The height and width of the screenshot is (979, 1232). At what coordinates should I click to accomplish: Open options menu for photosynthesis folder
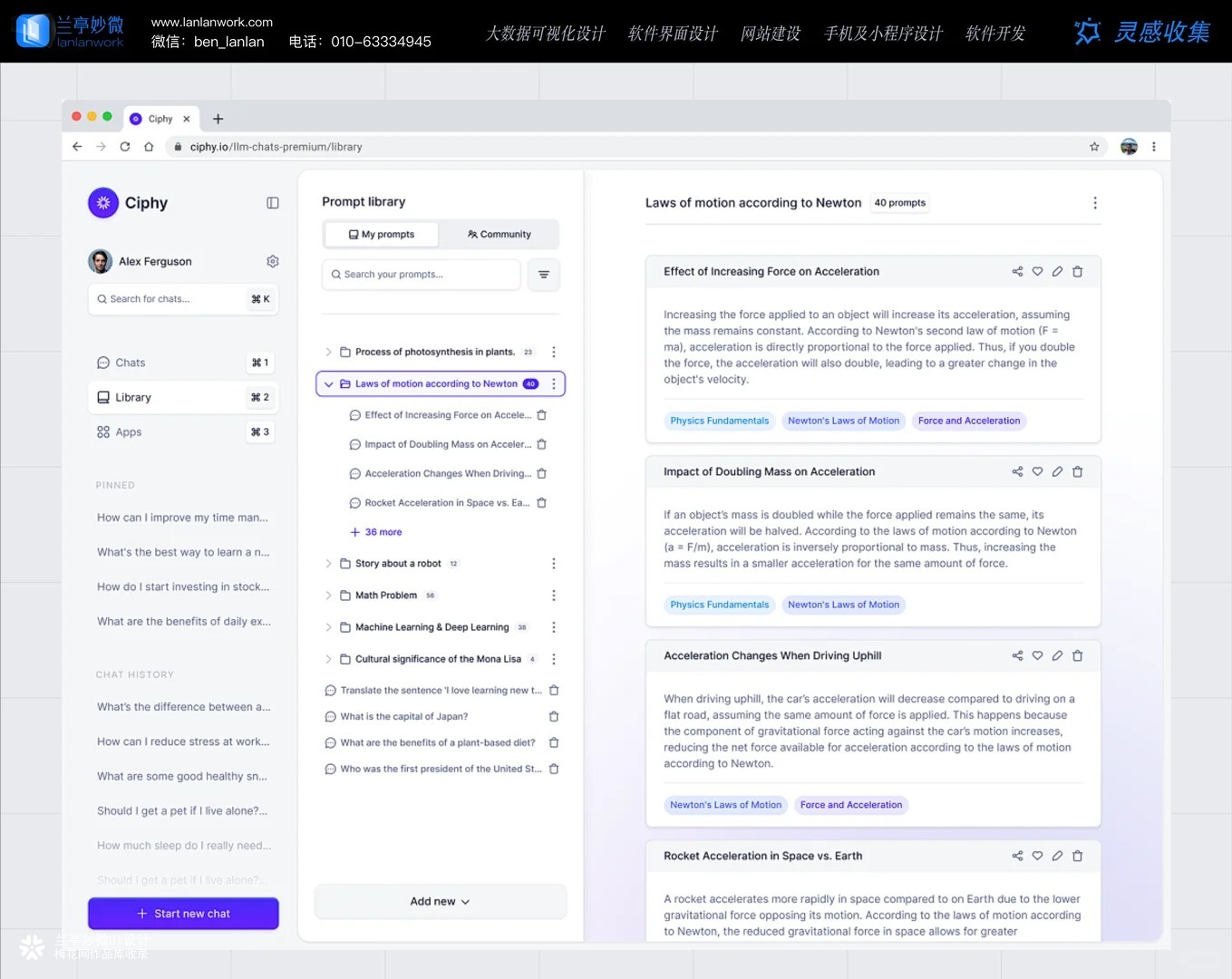pos(554,352)
